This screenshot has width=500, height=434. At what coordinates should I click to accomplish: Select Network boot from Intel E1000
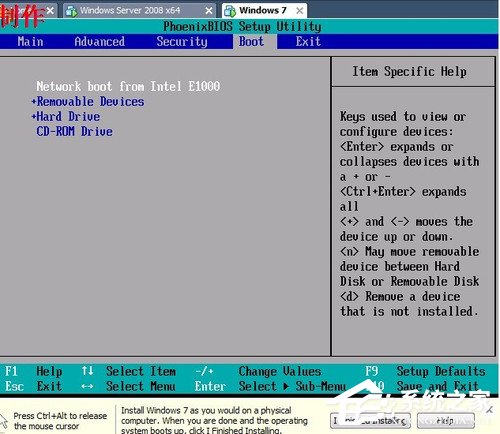tap(128, 87)
